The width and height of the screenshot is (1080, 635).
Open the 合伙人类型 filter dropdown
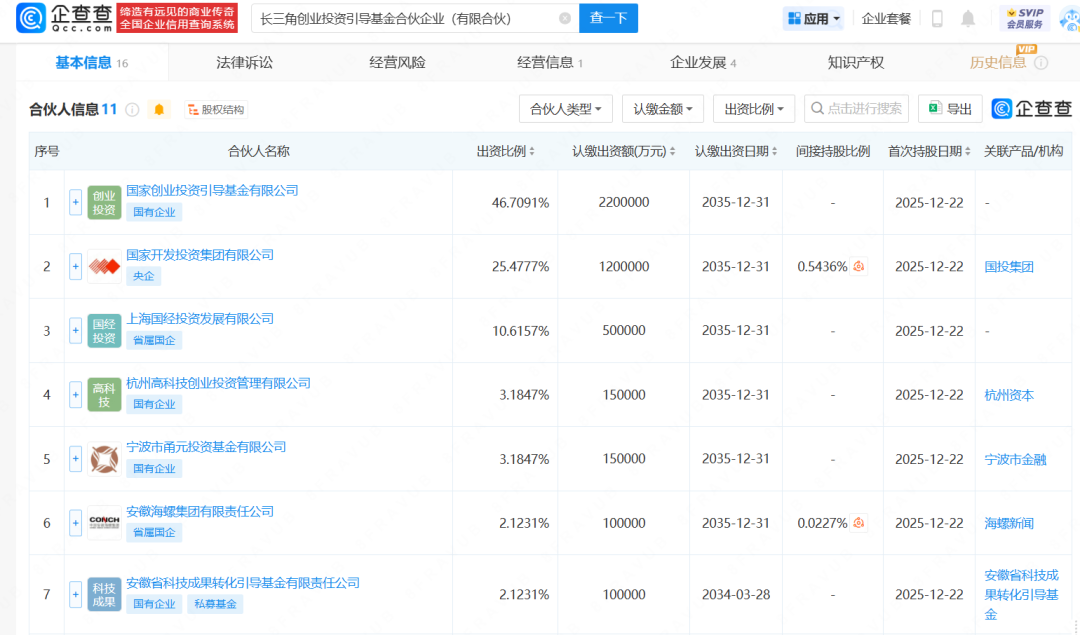[x=566, y=109]
